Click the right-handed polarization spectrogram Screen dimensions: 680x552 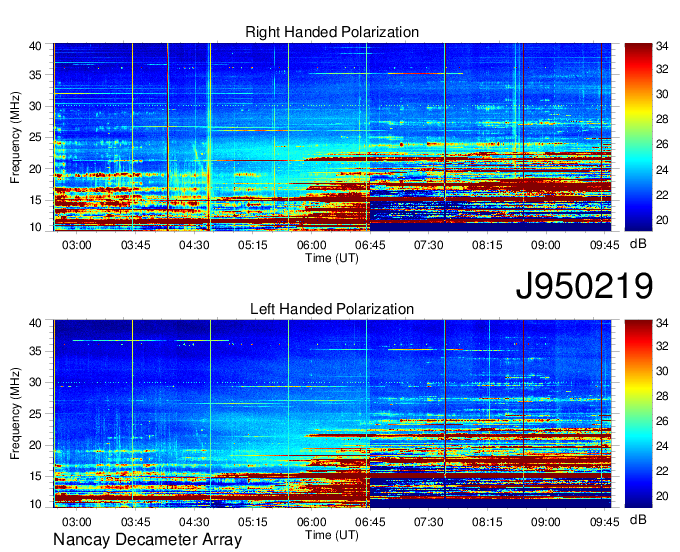(x=332, y=137)
